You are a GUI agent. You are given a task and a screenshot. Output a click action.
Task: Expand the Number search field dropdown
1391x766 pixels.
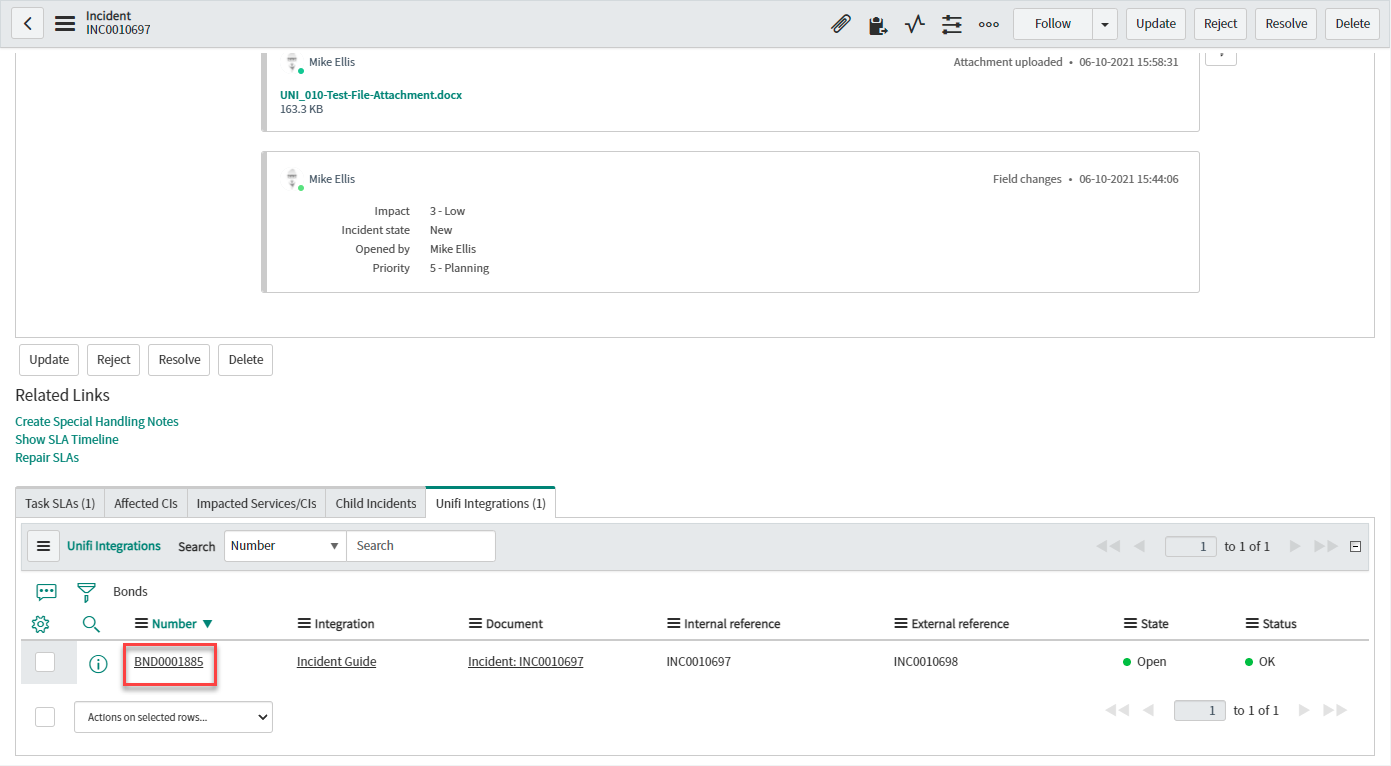pos(284,546)
